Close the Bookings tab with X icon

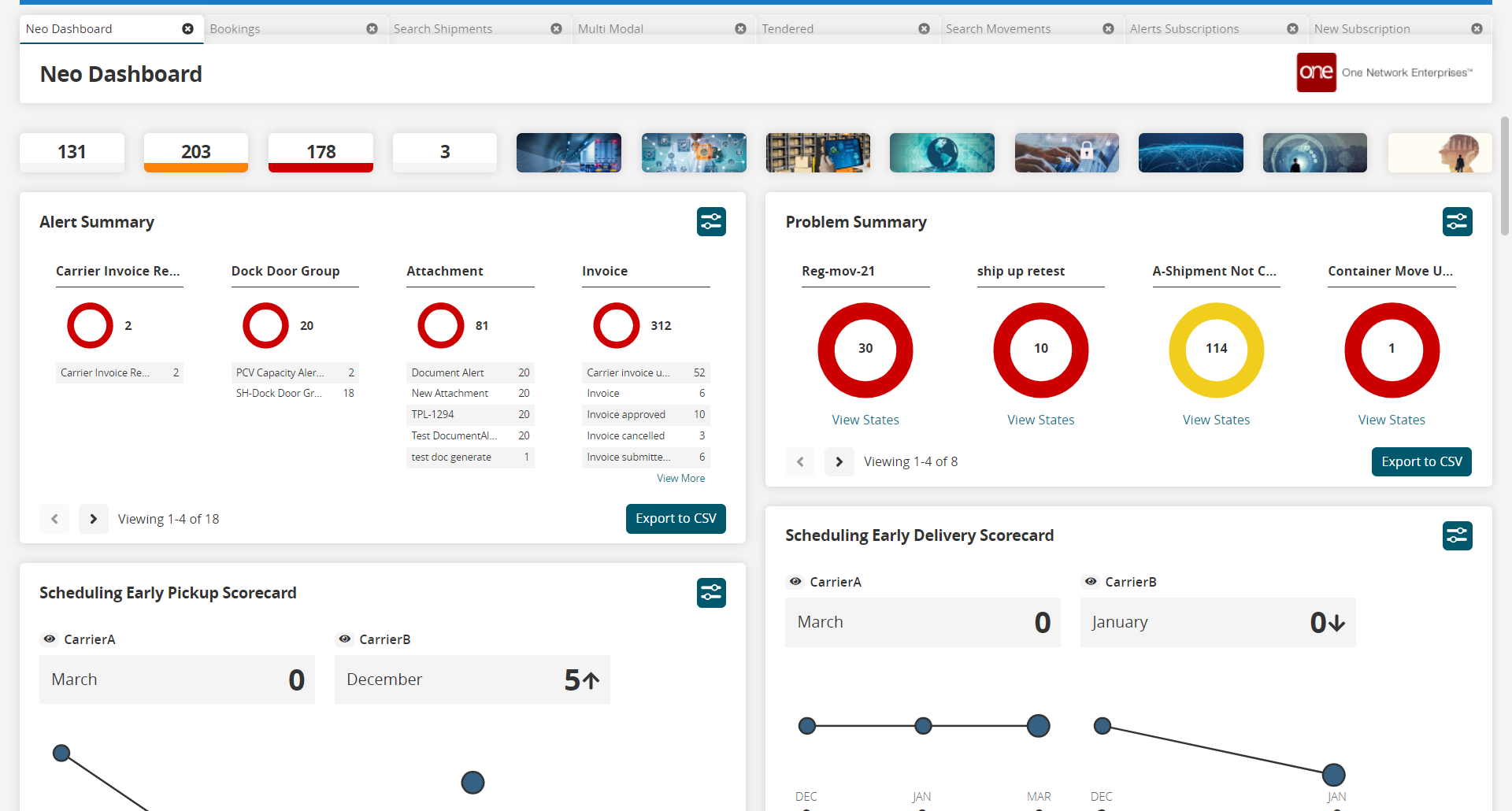[x=372, y=29]
